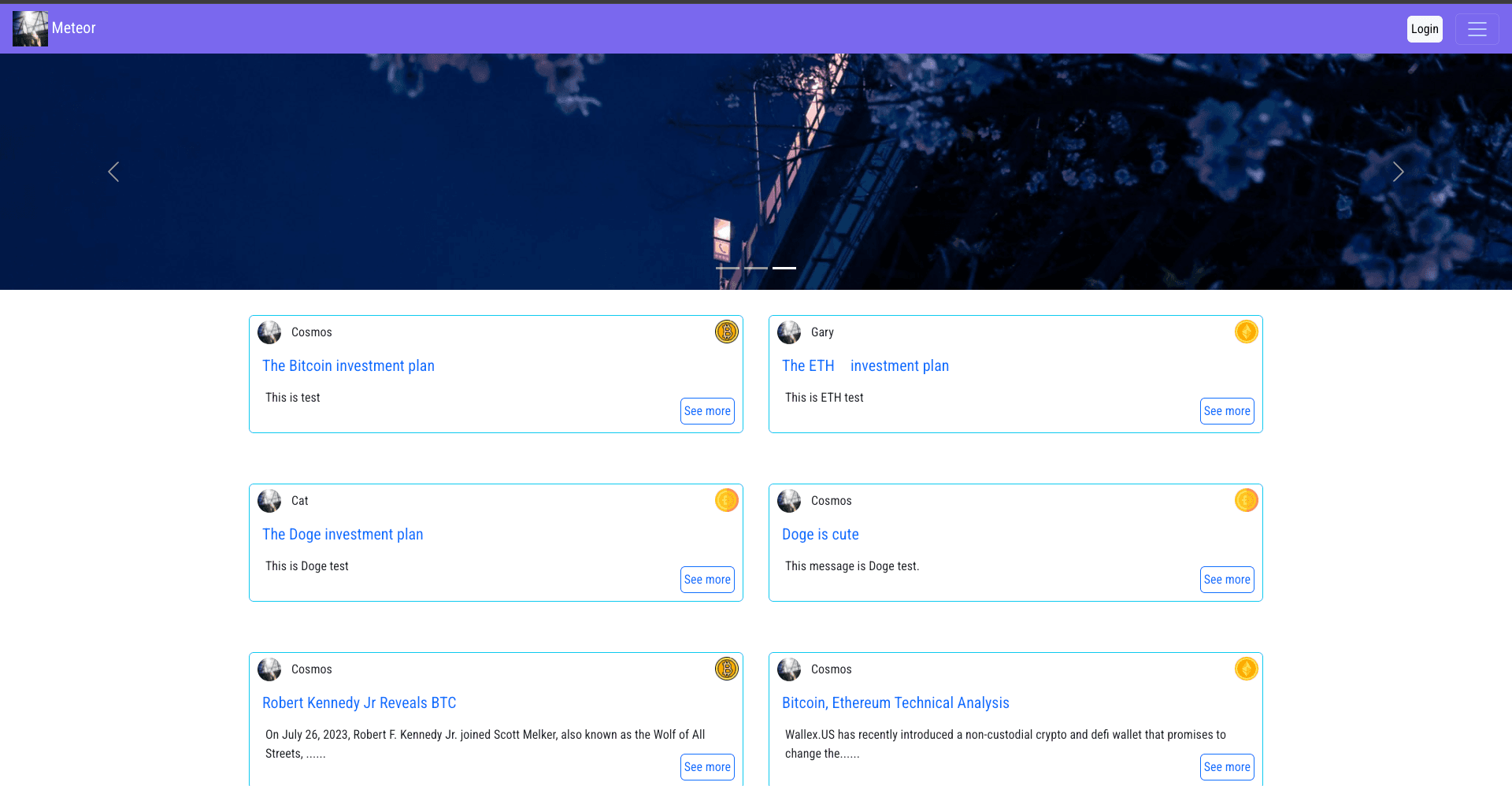This screenshot has height=786, width=1512.
Task: Advance to next carousel slide
Action: click(x=1398, y=172)
